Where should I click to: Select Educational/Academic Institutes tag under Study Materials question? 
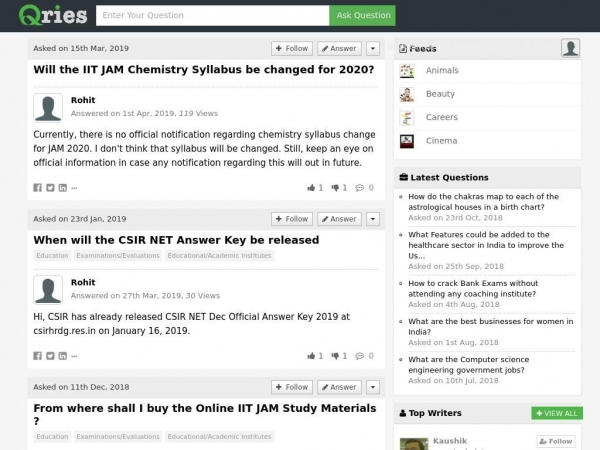[x=219, y=437]
